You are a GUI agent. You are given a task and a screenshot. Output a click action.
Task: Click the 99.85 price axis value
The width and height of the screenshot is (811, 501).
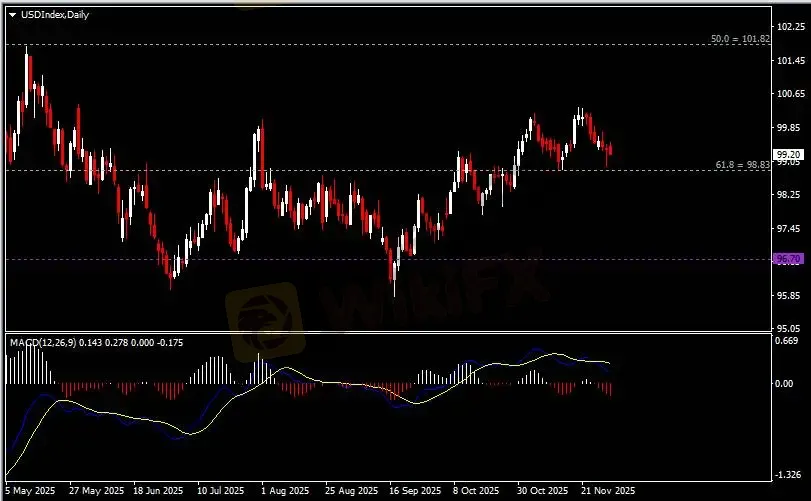click(791, 128)
